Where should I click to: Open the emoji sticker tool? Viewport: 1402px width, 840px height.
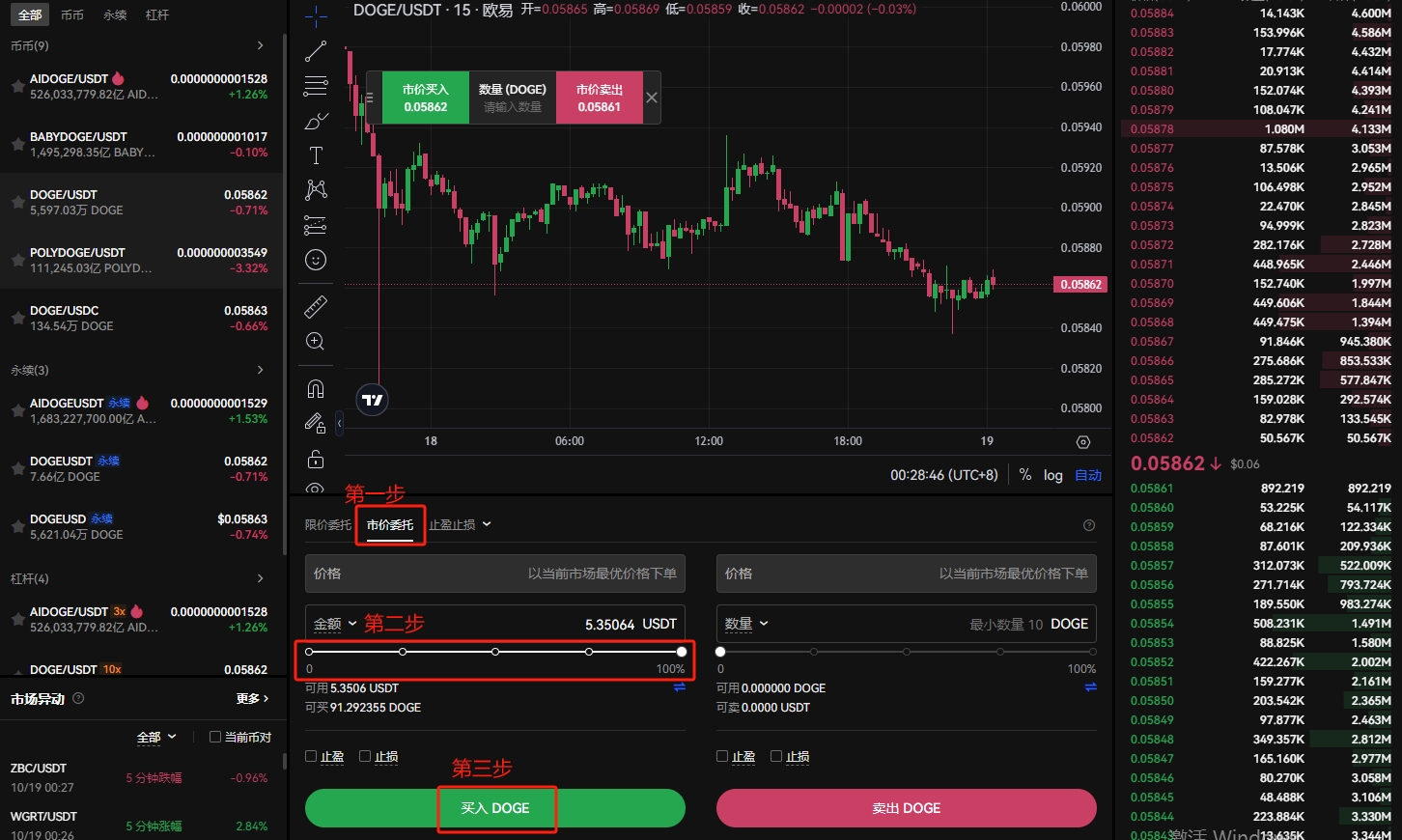(316, 260)
